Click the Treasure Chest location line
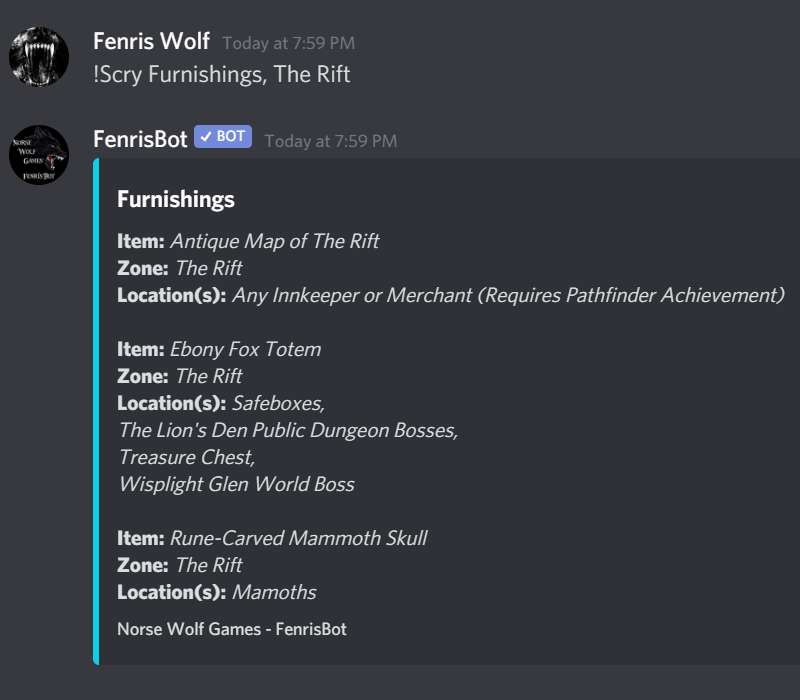Viewport: 800px width, 700px height. pyautogui.click(x=187, y=458)
